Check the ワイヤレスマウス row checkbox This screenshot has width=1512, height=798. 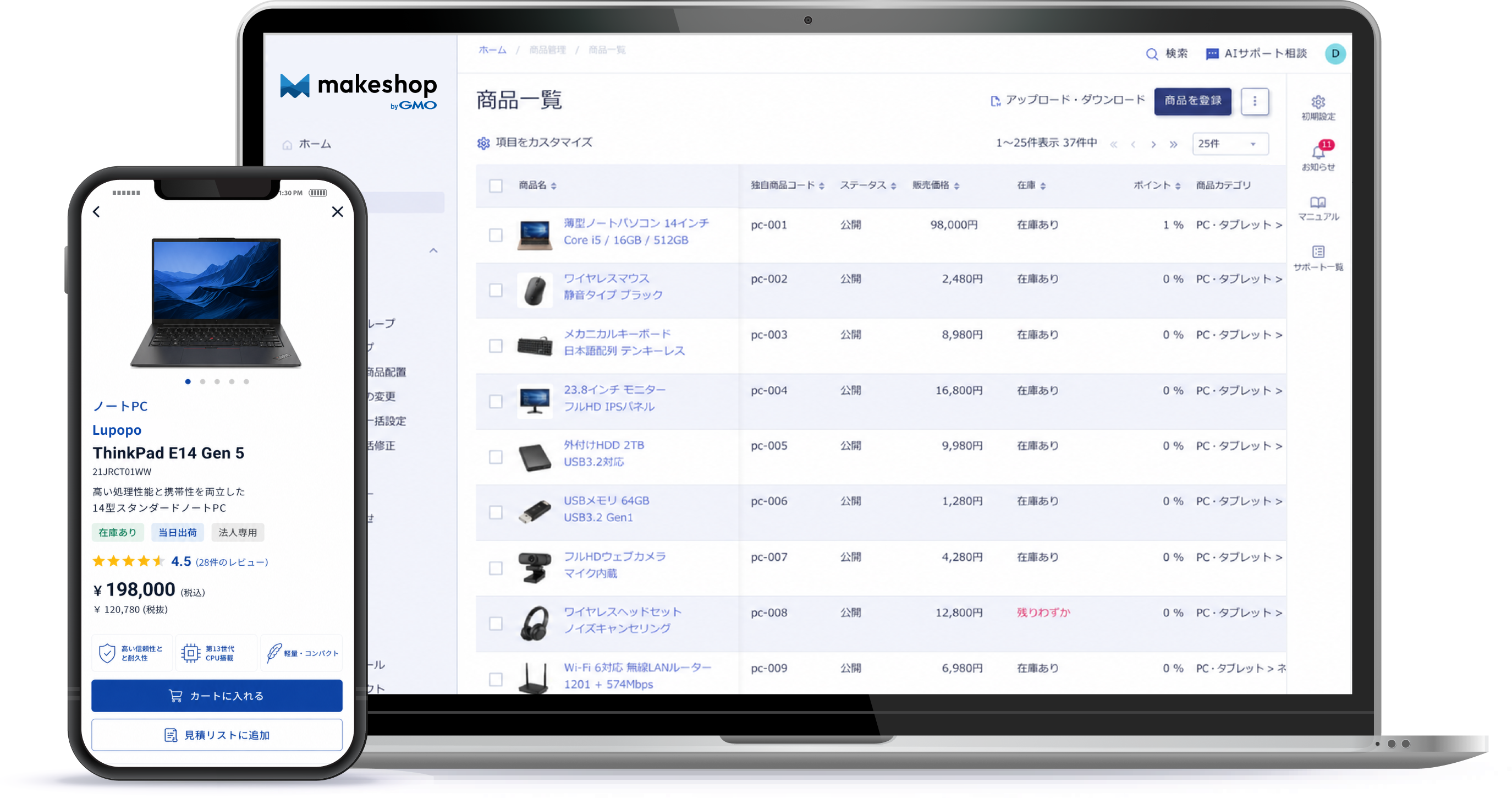(496, 290)
